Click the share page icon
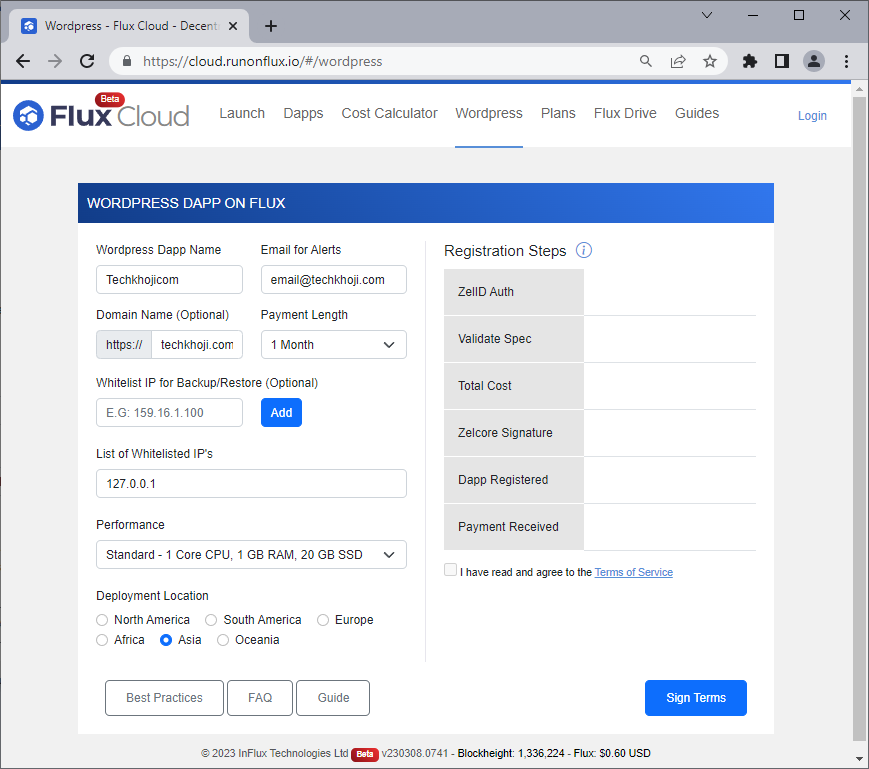Screen dimensions: 869x769 (x=678, y=61)
